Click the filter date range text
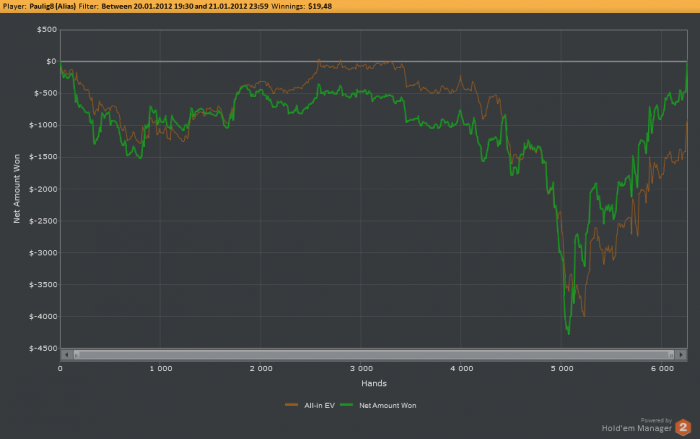Screen dimensions: 700x439 point(185,6)
